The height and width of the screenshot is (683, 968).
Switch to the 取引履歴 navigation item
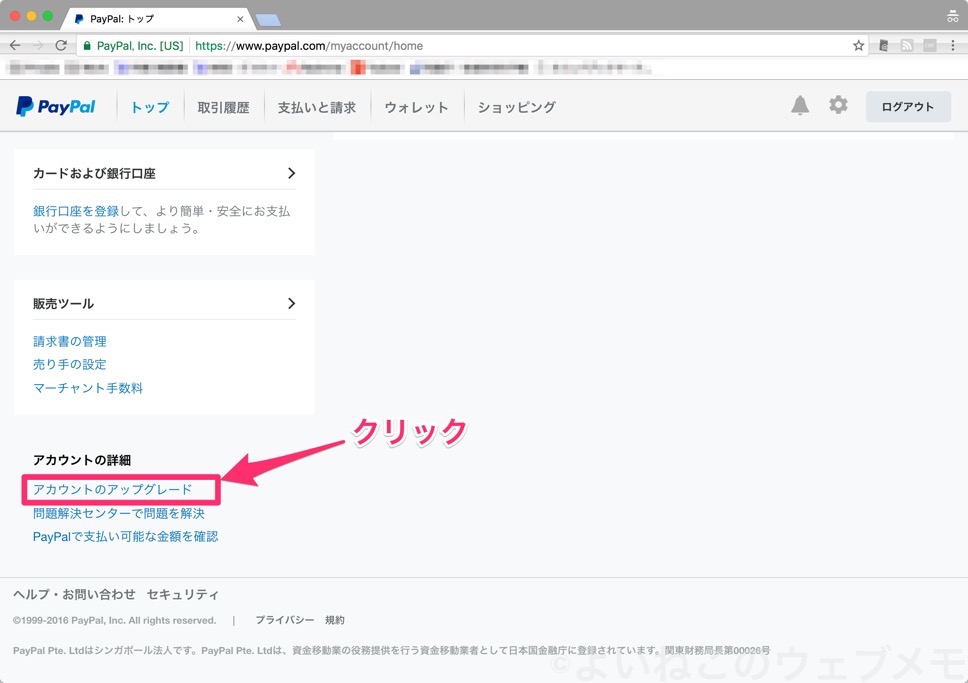(223, 107)
